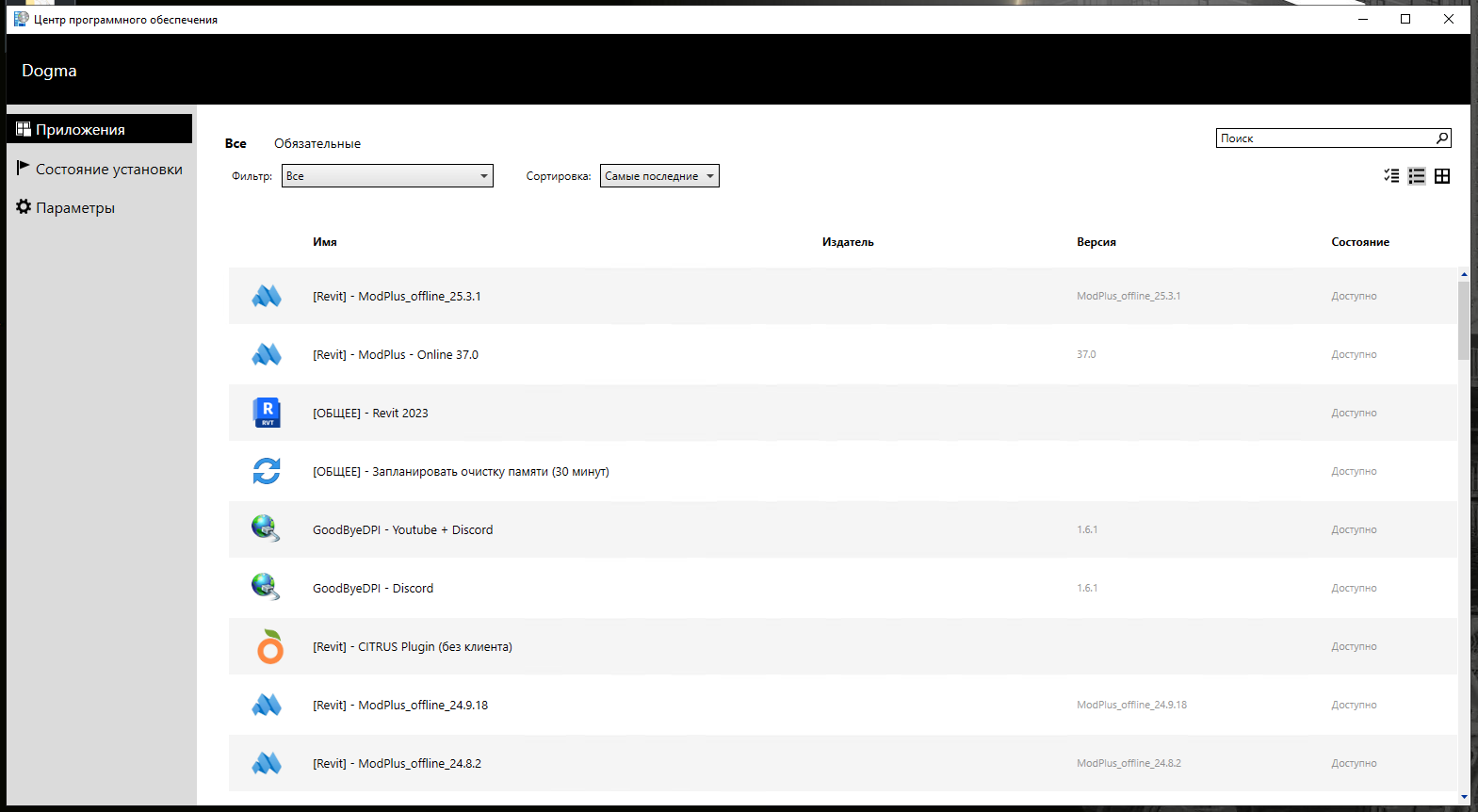Image resolution: width=1478 pixels, height=812 pixels.
Task: Click the Revit 2023 application icon
Action: coord(268,413)
